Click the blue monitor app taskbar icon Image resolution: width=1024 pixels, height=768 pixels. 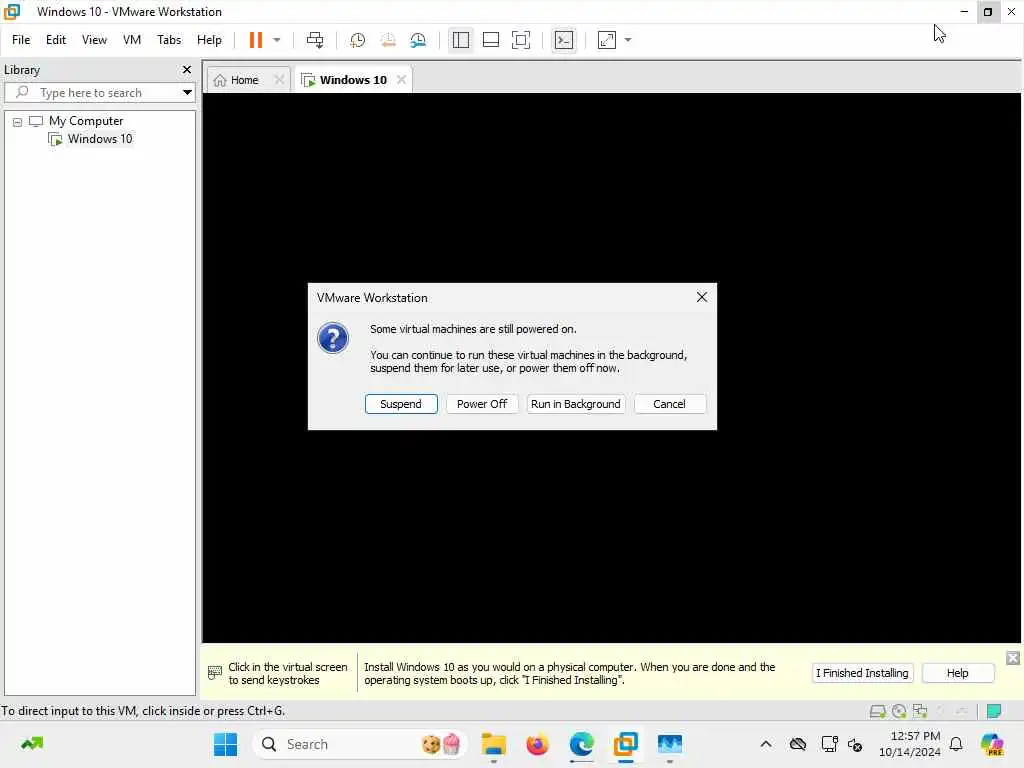tap(669, 744)
